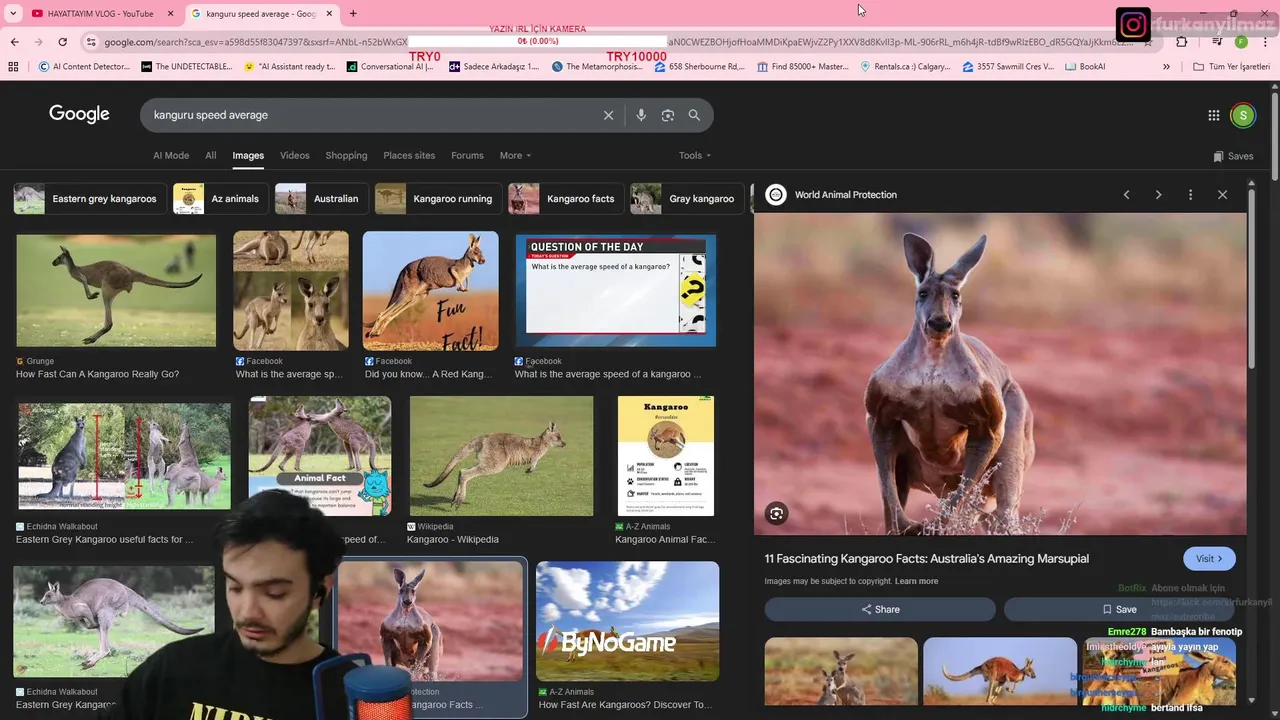Screen dimensions: 1280x720
Task: Open browser extensions puzzle icon
Action: (1181, 42)
